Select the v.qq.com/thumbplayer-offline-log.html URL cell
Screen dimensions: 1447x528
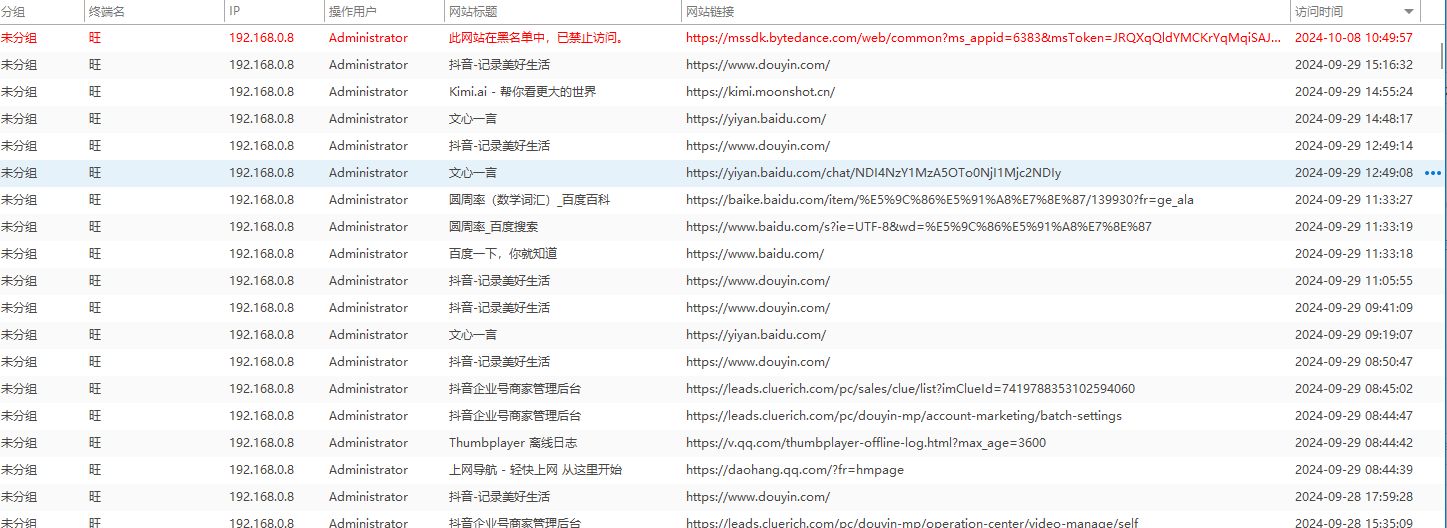tap(866, 443)
